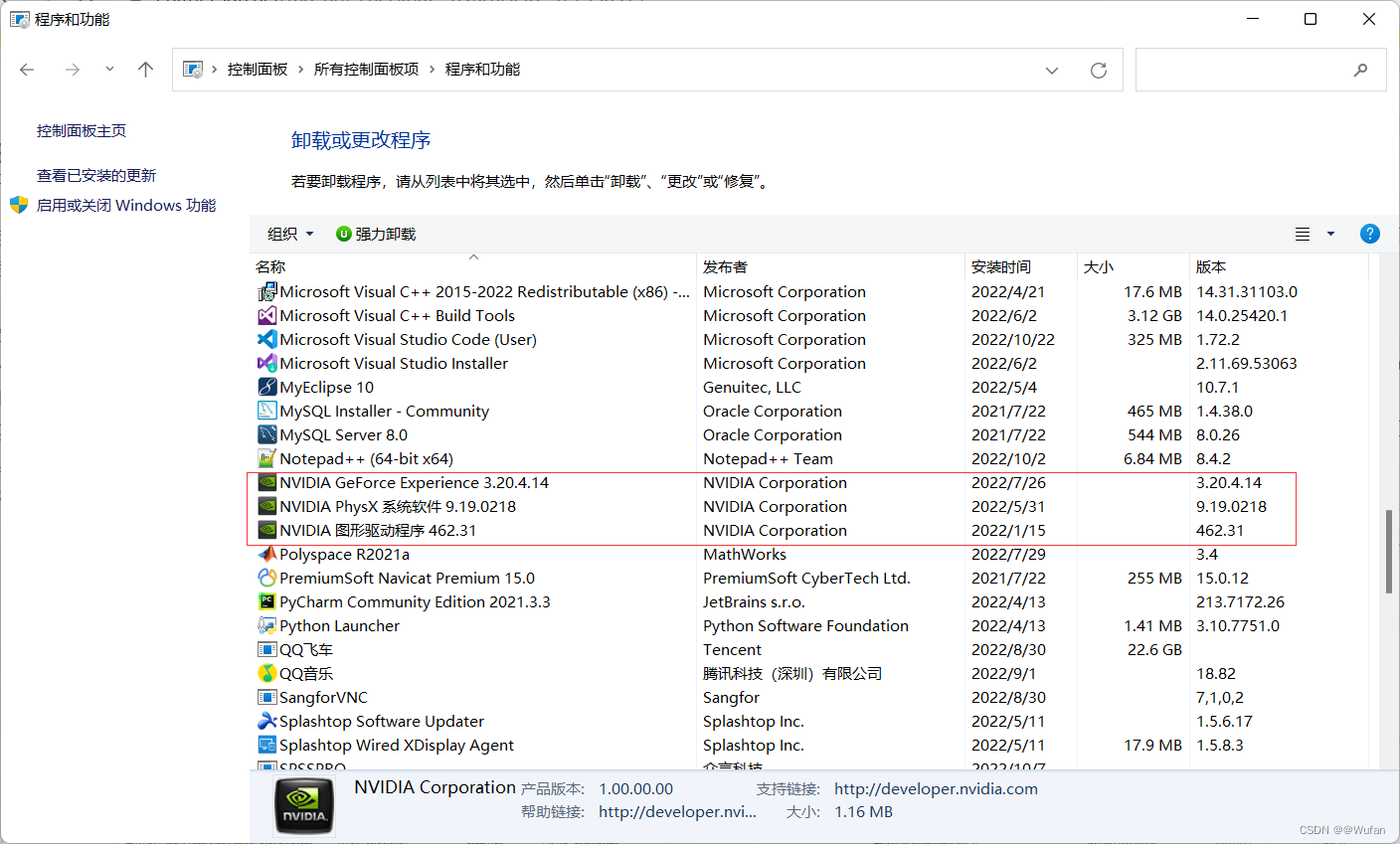The image size is (1400, 844).
Task: Click the Navicat Premium 15.0 icon
Action: tap(266, 579)
